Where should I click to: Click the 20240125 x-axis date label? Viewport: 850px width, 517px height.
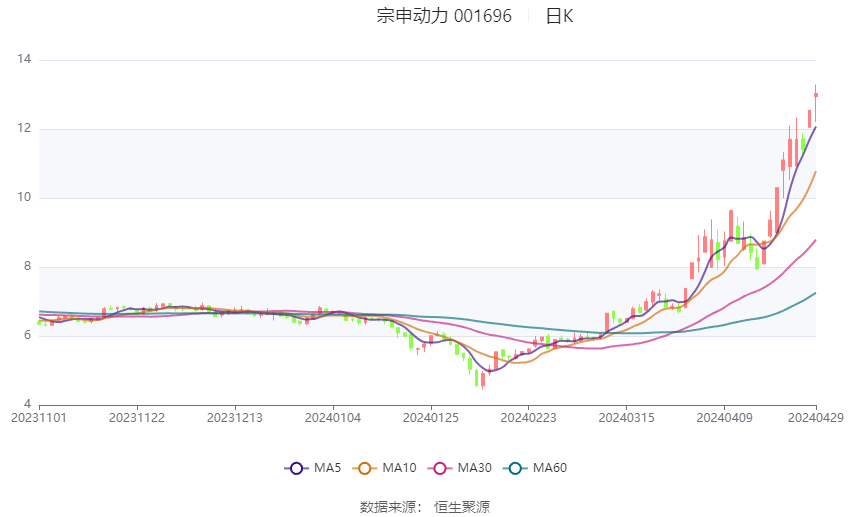coord(430,418)
